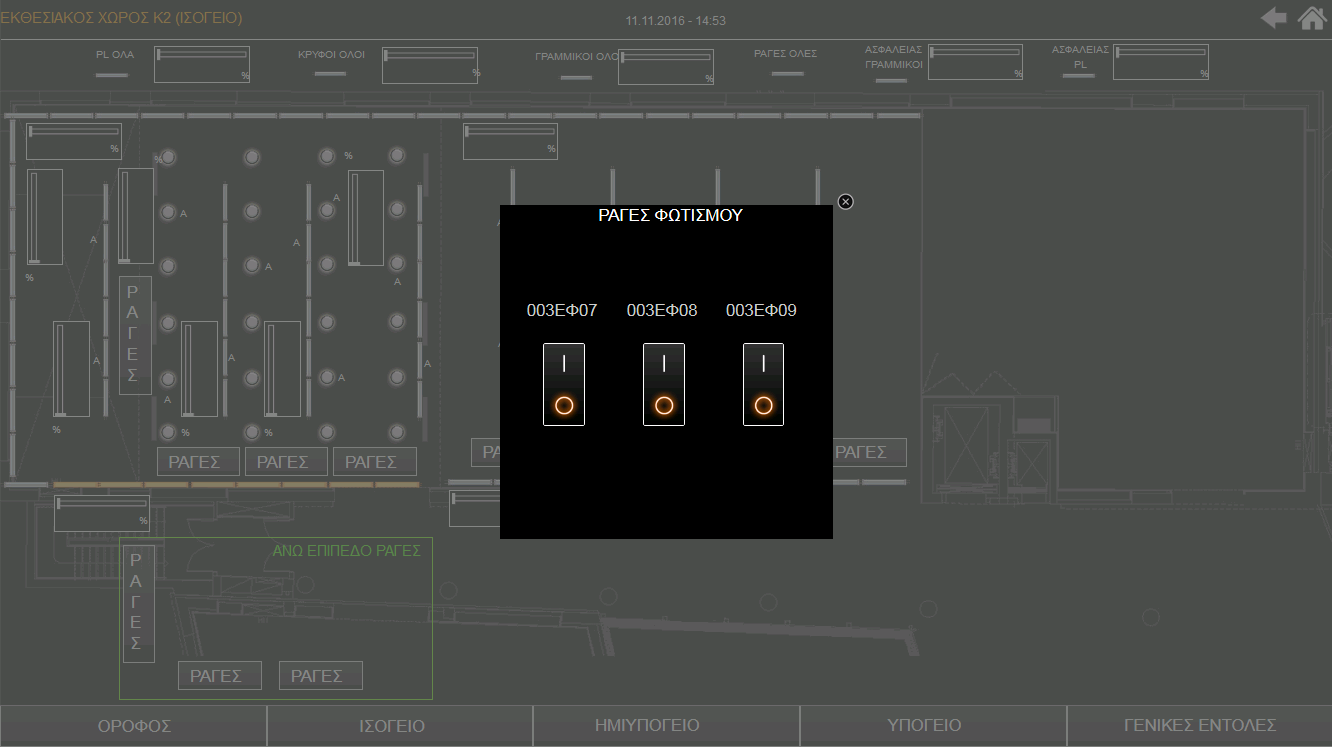Go to the home screen icon
This screenshot has height=748, width=1332.
tap(1311, 18)
